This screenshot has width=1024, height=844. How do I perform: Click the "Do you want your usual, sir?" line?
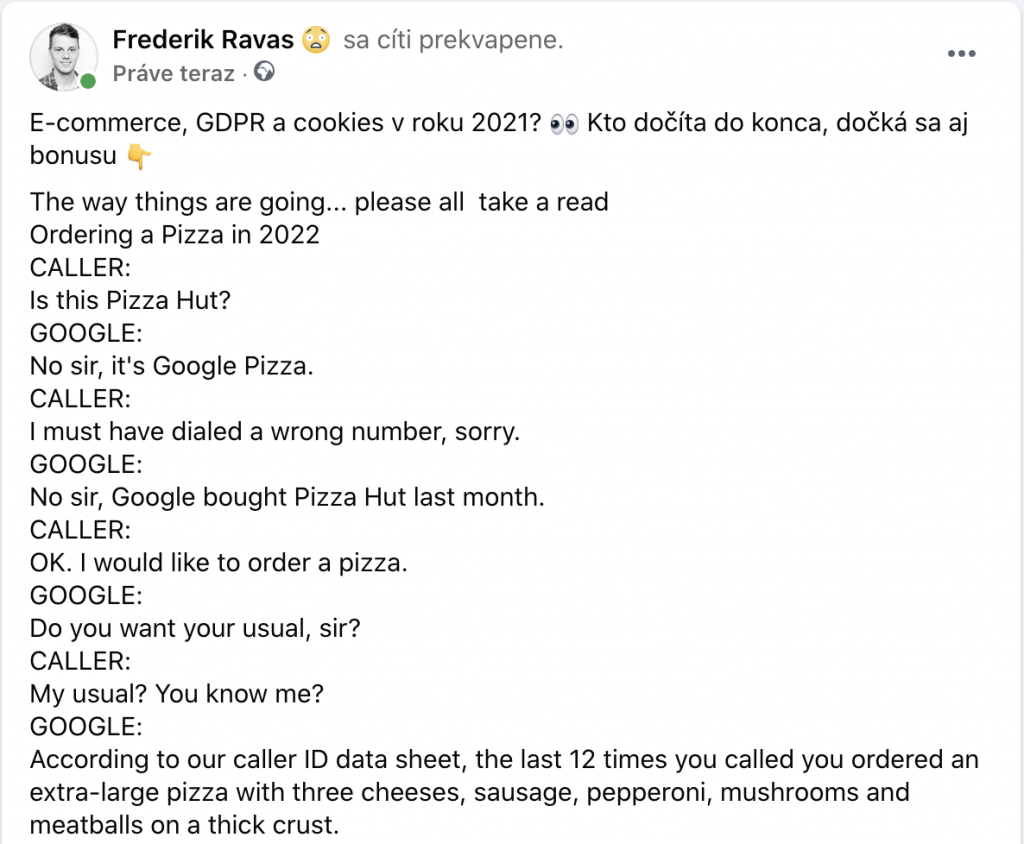click(x=195, y=628)
